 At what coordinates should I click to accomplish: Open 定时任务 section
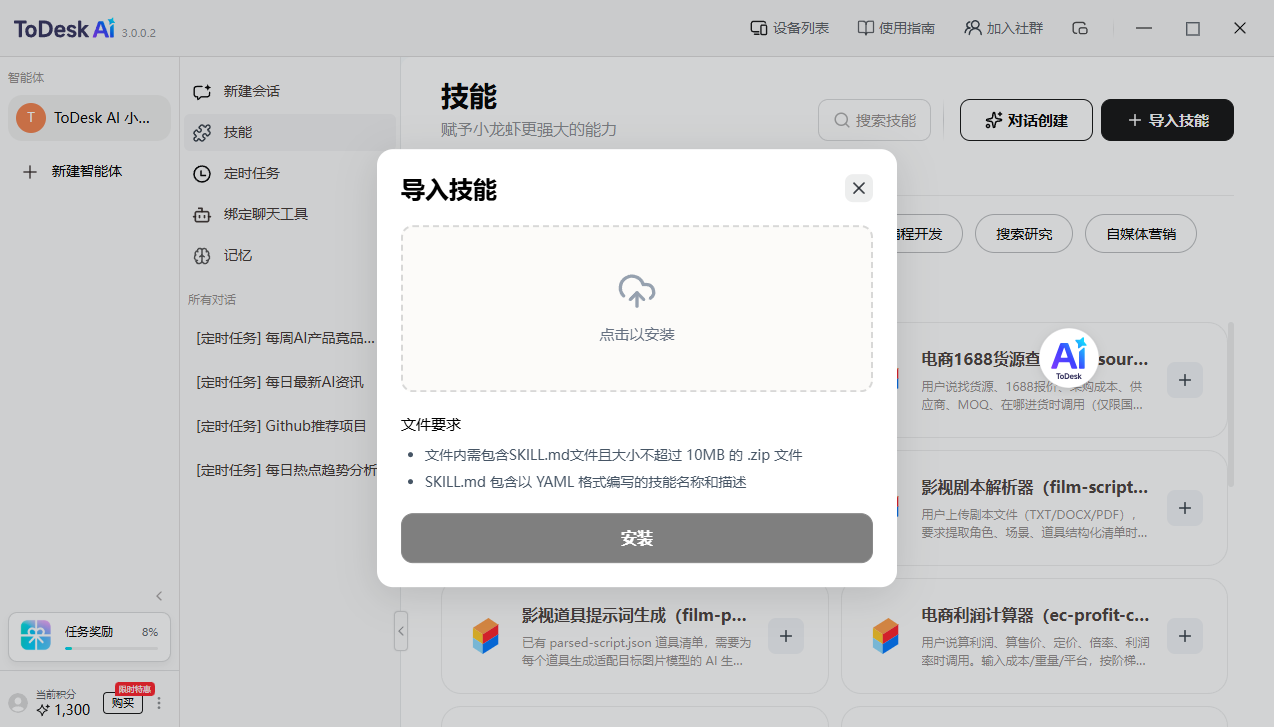[290, 173]
